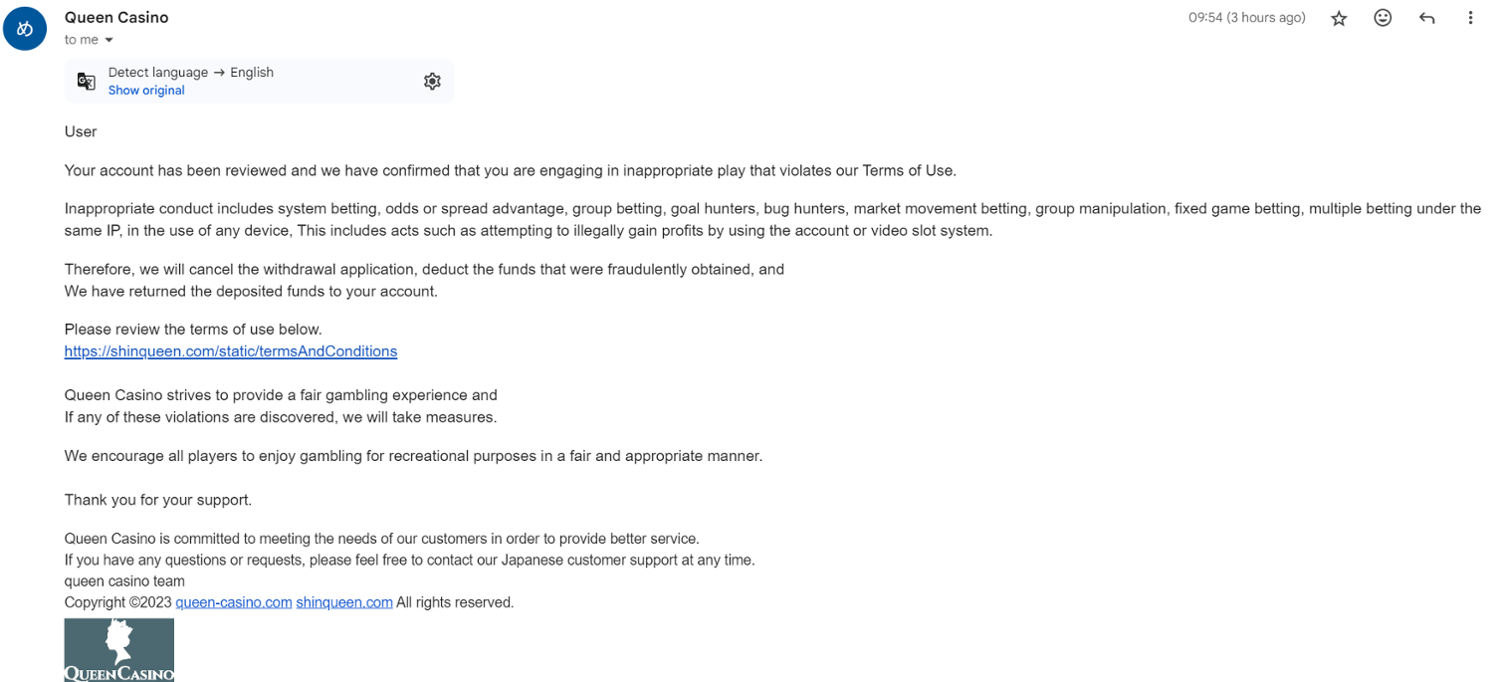The height and width of the screenshot is (682, 1500).
Task: Add an emoji reaction to the email
Action: pyautogui.click(x=1383, y=18)
